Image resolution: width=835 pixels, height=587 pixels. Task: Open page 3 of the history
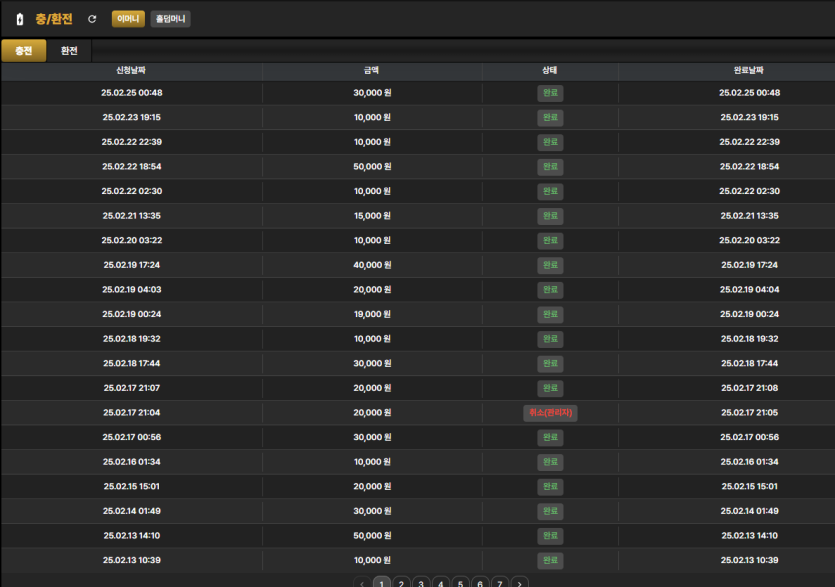(421, 583)
